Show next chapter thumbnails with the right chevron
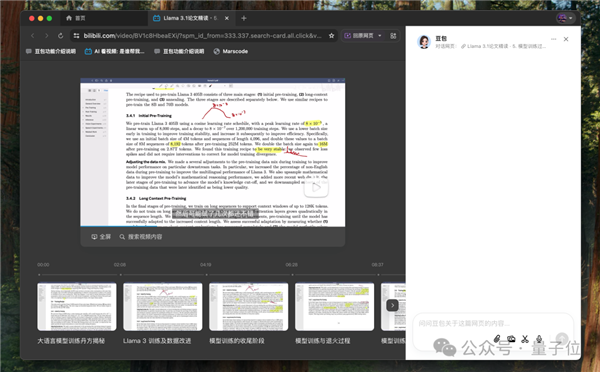This screenshot has height=372, width=600. tap(392, 305)
